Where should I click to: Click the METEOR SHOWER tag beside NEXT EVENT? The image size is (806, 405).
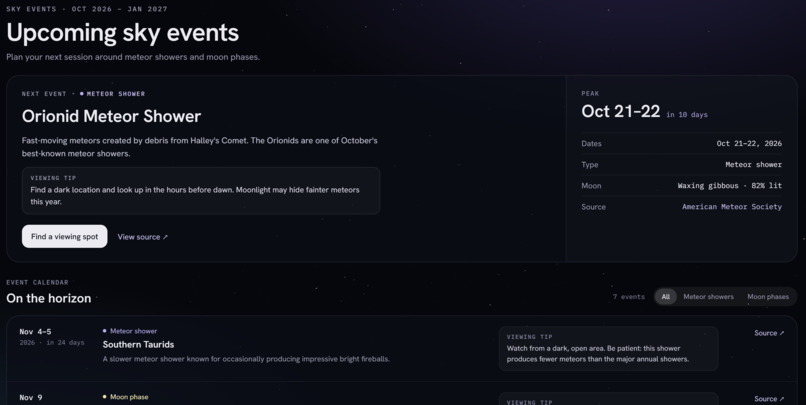click(x=113, y=94)
